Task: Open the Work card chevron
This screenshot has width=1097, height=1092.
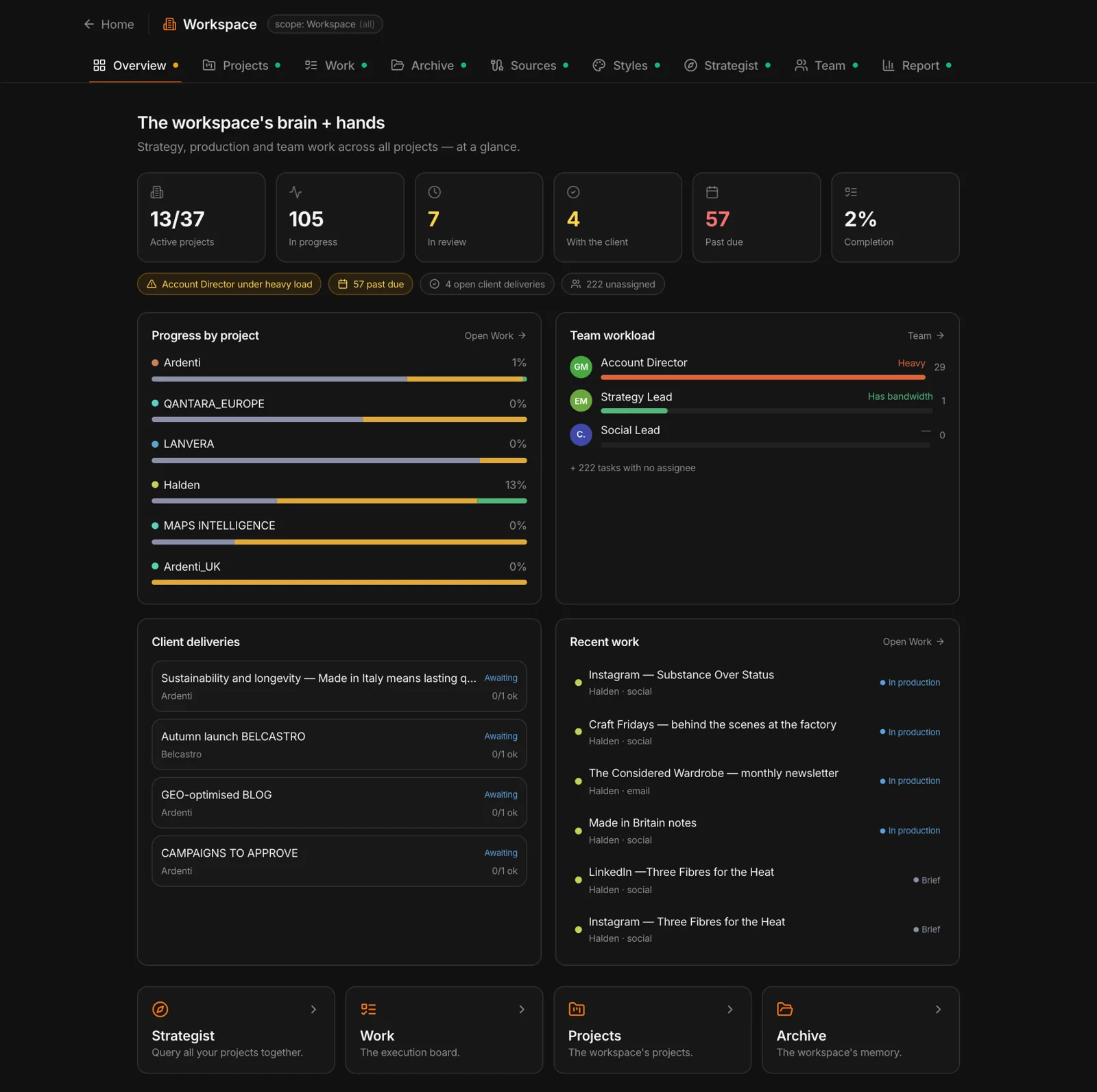Action: coord(522,1009)
